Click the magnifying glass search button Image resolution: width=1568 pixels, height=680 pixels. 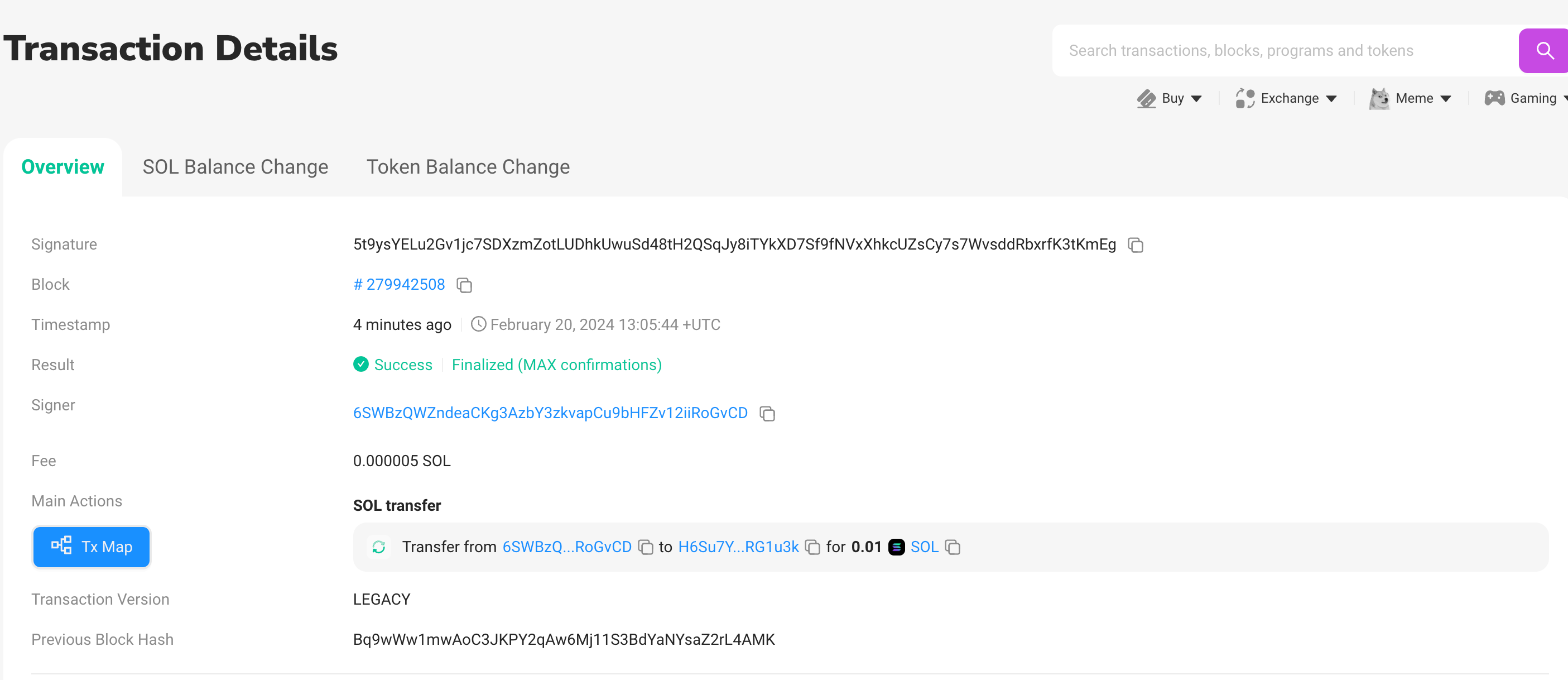pyautogui.click(x=1543, y=51)
